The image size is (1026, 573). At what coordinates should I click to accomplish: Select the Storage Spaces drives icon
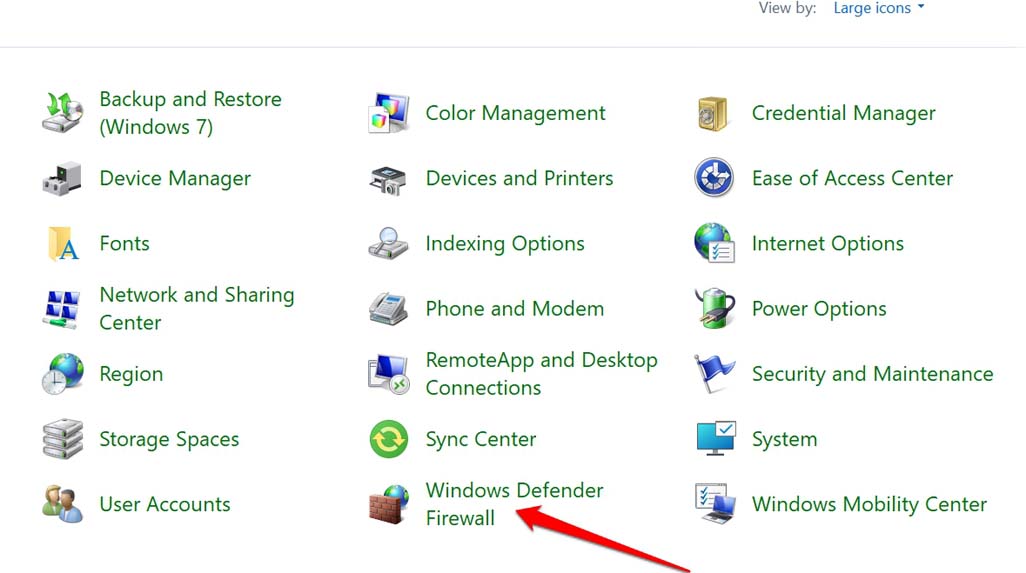pos(62,440)
